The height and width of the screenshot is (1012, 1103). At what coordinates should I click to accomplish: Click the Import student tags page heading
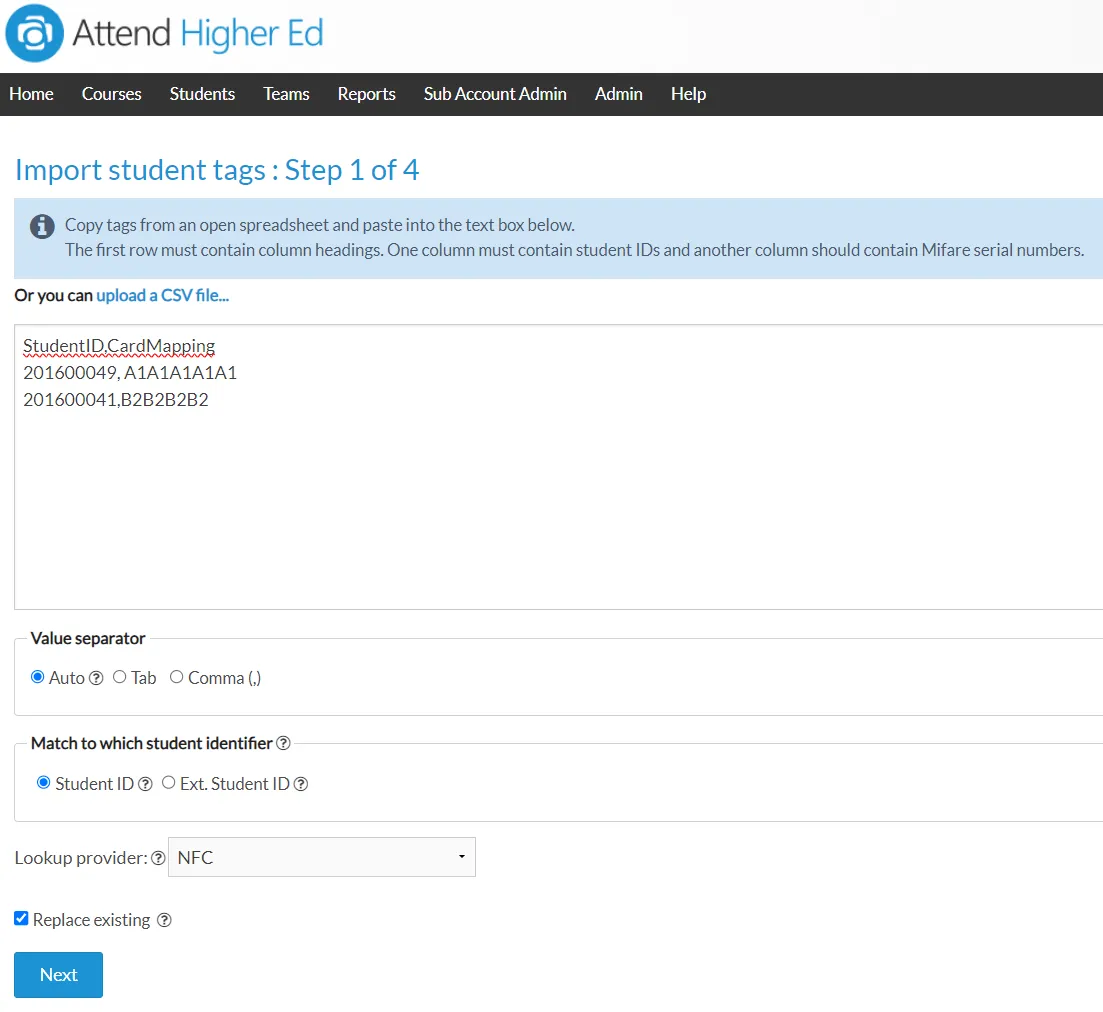(x=217, y=170)
